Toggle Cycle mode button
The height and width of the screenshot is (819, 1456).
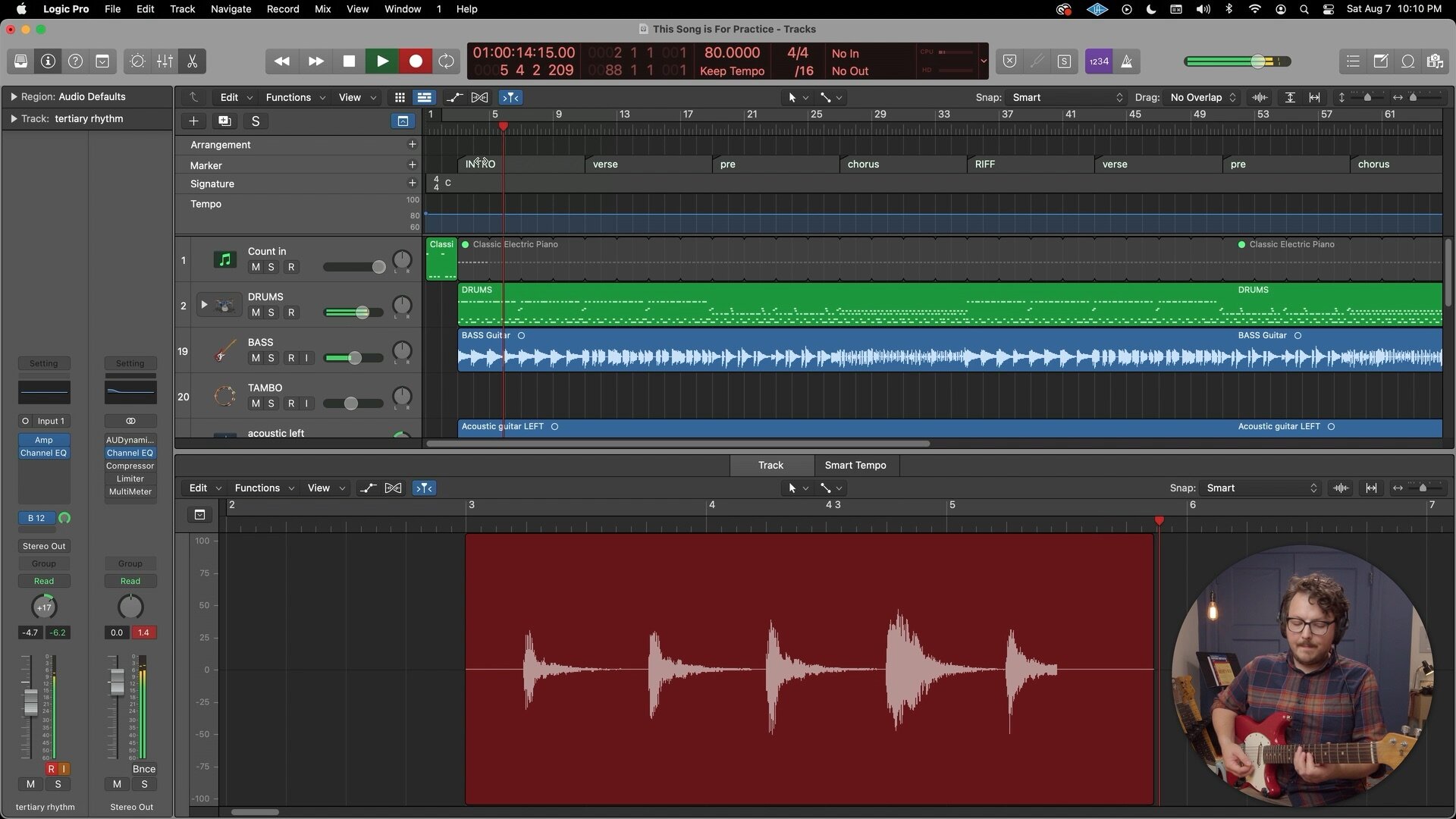tap(447, 61)
